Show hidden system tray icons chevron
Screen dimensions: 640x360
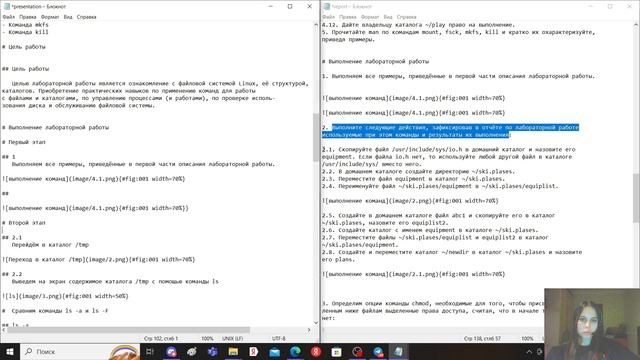(529, 351)
